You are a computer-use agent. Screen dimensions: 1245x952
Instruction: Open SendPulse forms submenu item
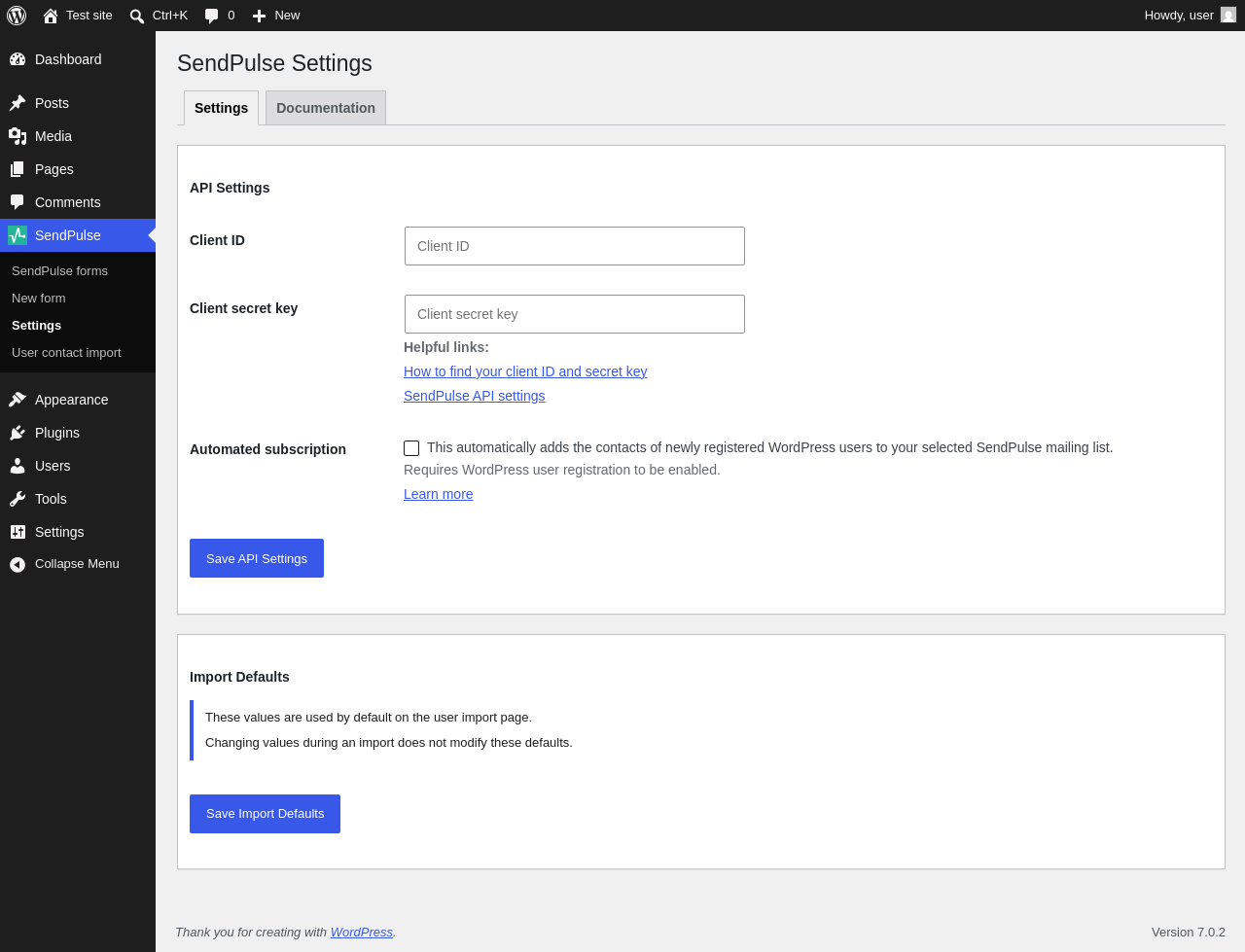(x=59, y=271)
